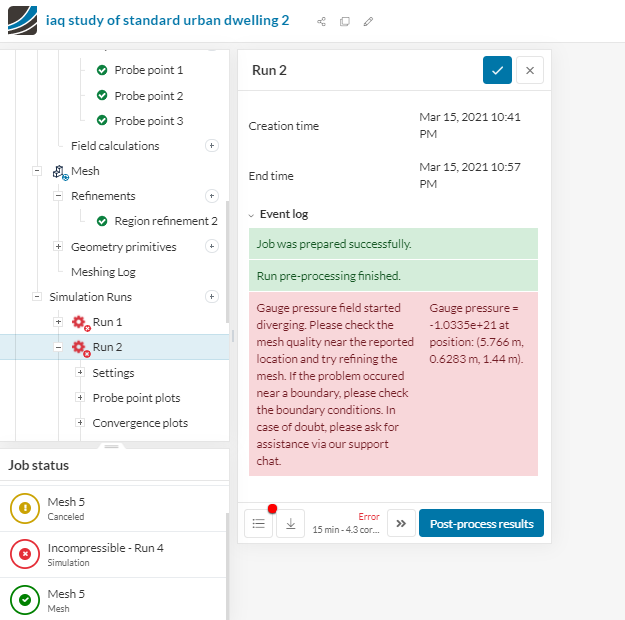Viewport: 625px width, 620px height.
Task: Click the Post-process results button
Action: tap(481, 524)
